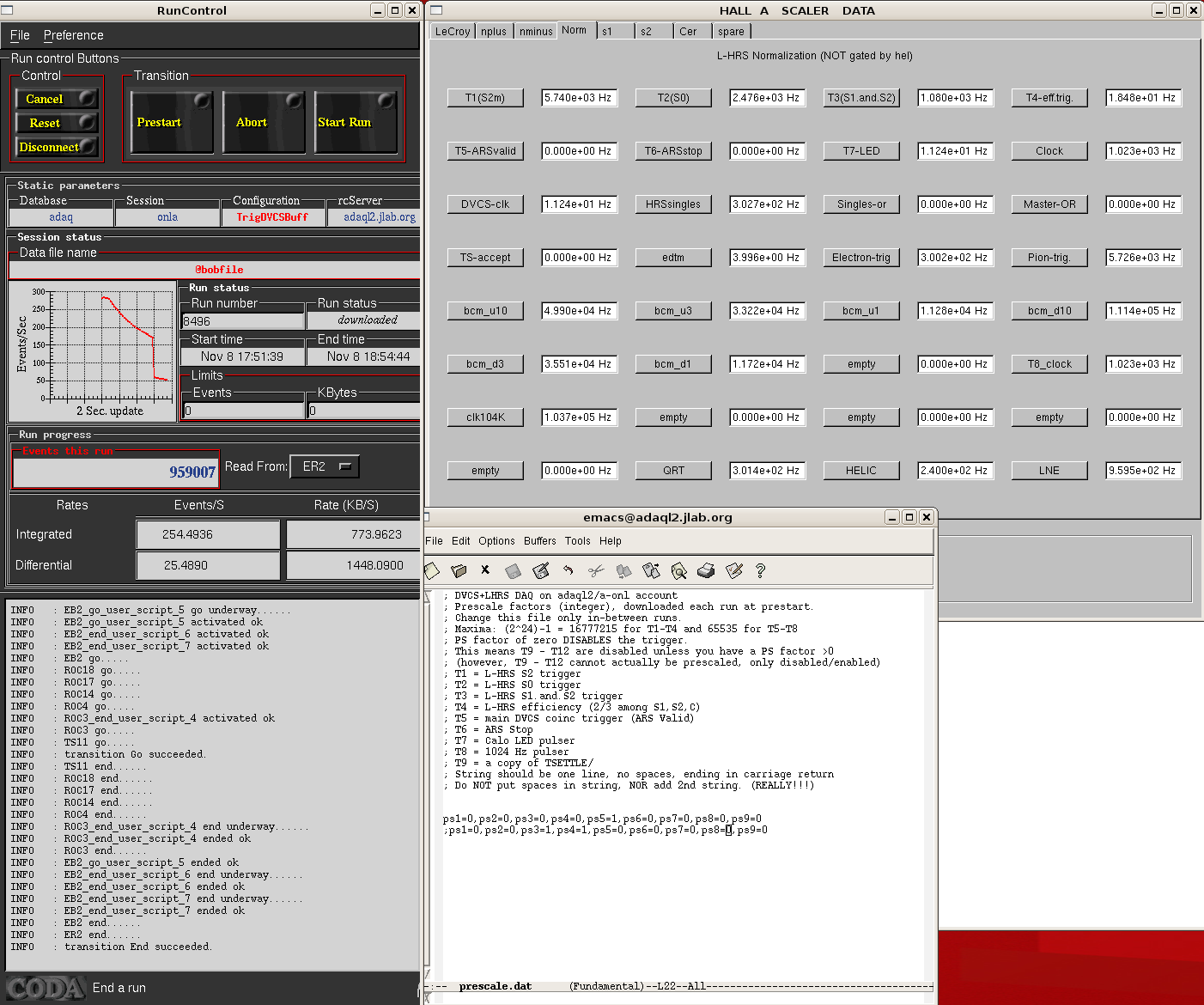This screenshot has height=1005, width=1204.
Task: Click the clk104K scaler button
Action: pyautogui.click(x=485, y=417)
